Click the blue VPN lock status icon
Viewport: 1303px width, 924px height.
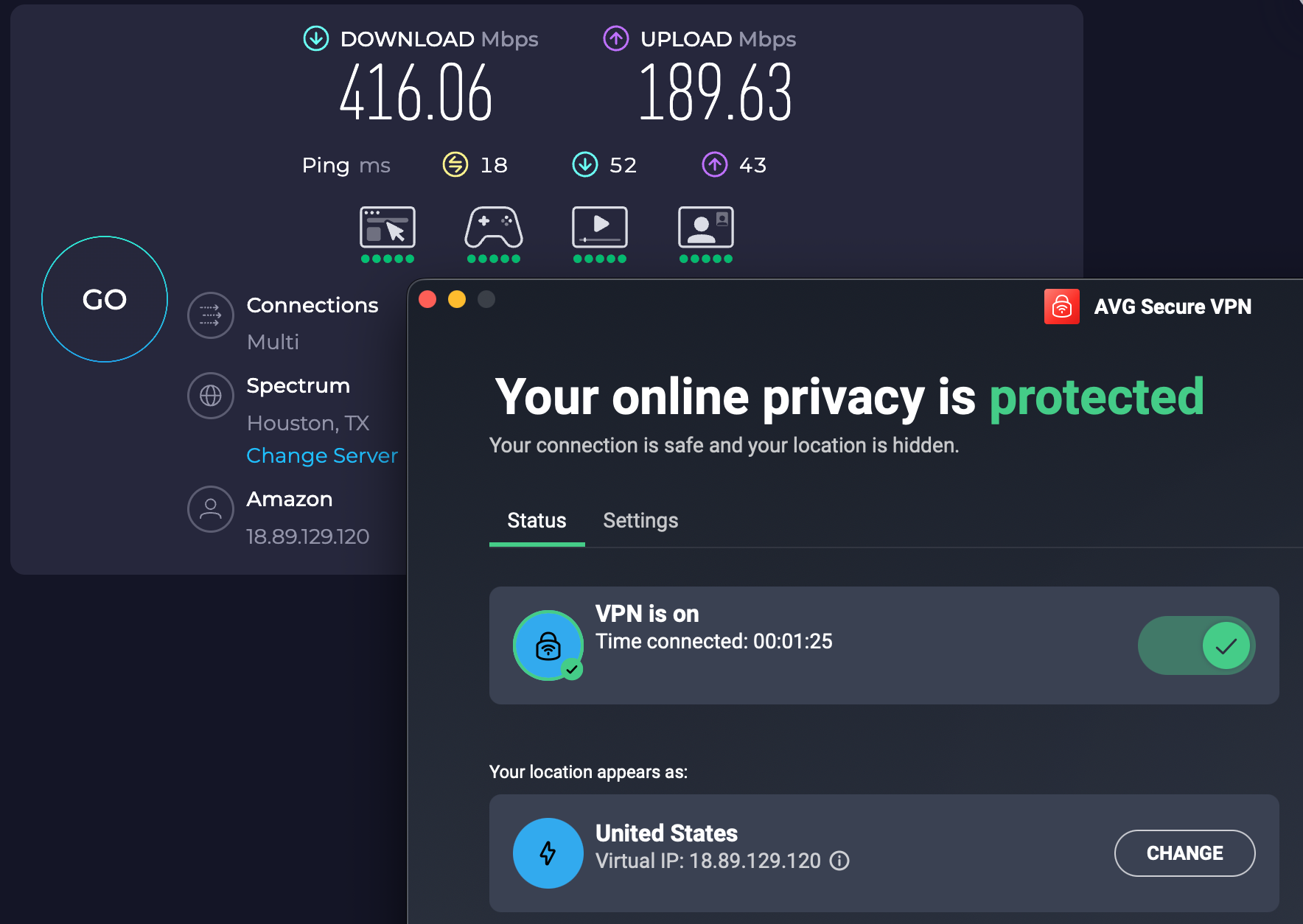pos(548,645)
